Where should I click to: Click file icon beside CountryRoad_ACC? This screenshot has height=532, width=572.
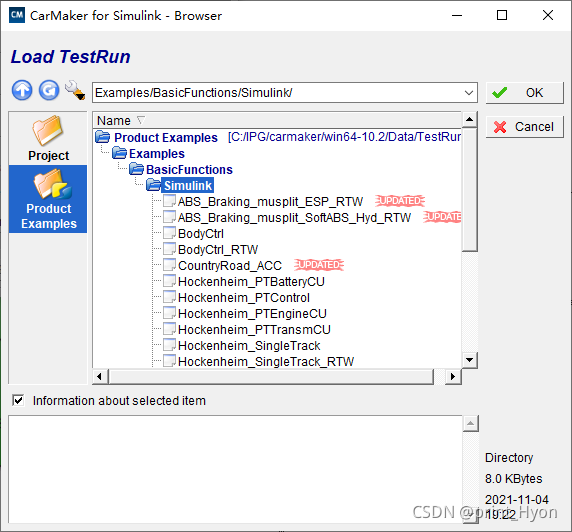pos(169,265)
